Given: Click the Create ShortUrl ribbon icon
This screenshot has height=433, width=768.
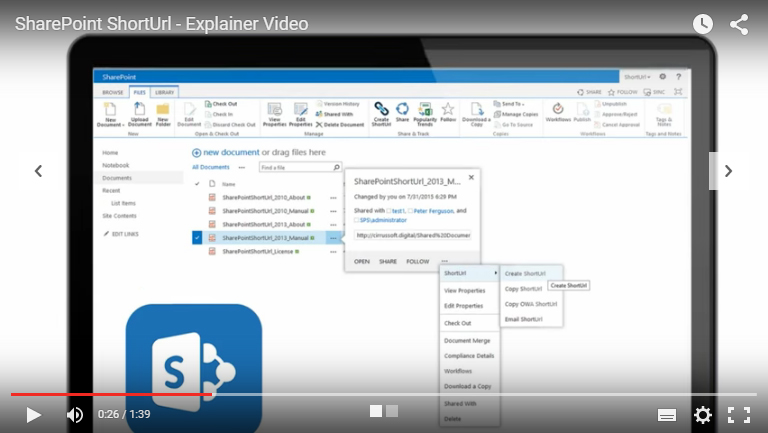Looking at the screenshot, I should point(381,114).
